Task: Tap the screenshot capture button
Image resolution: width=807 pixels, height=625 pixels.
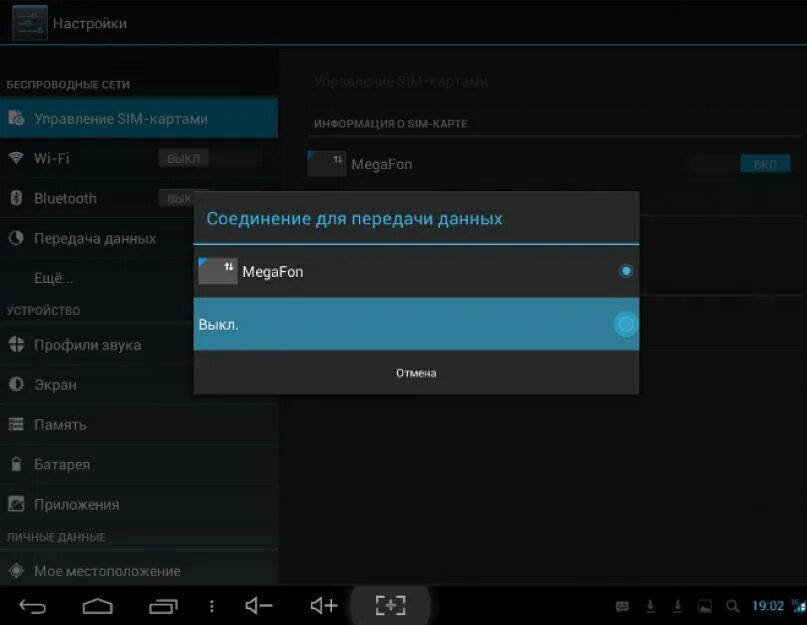Action: [x=391, y=605]
